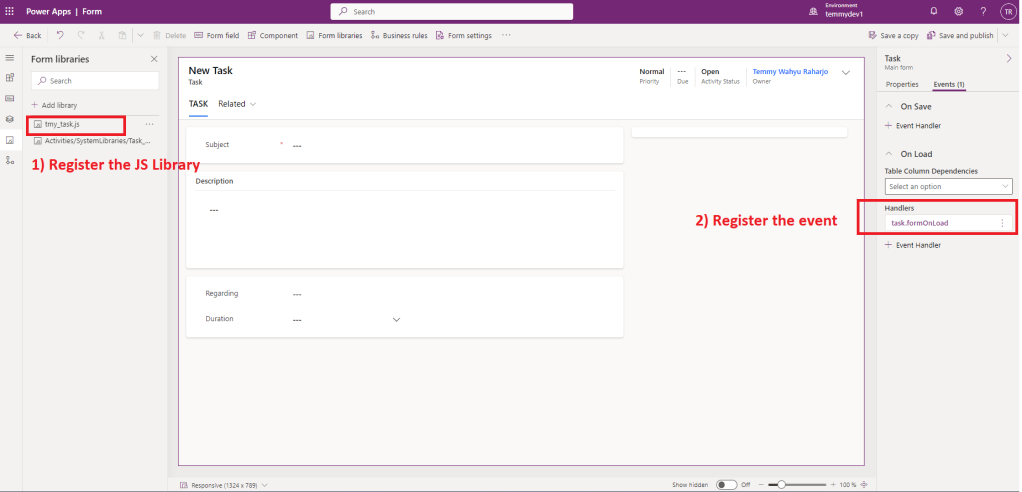Open the Table columns icon in left rail
This screenshot has height=492, width=1022.
[x=10, y=98]
